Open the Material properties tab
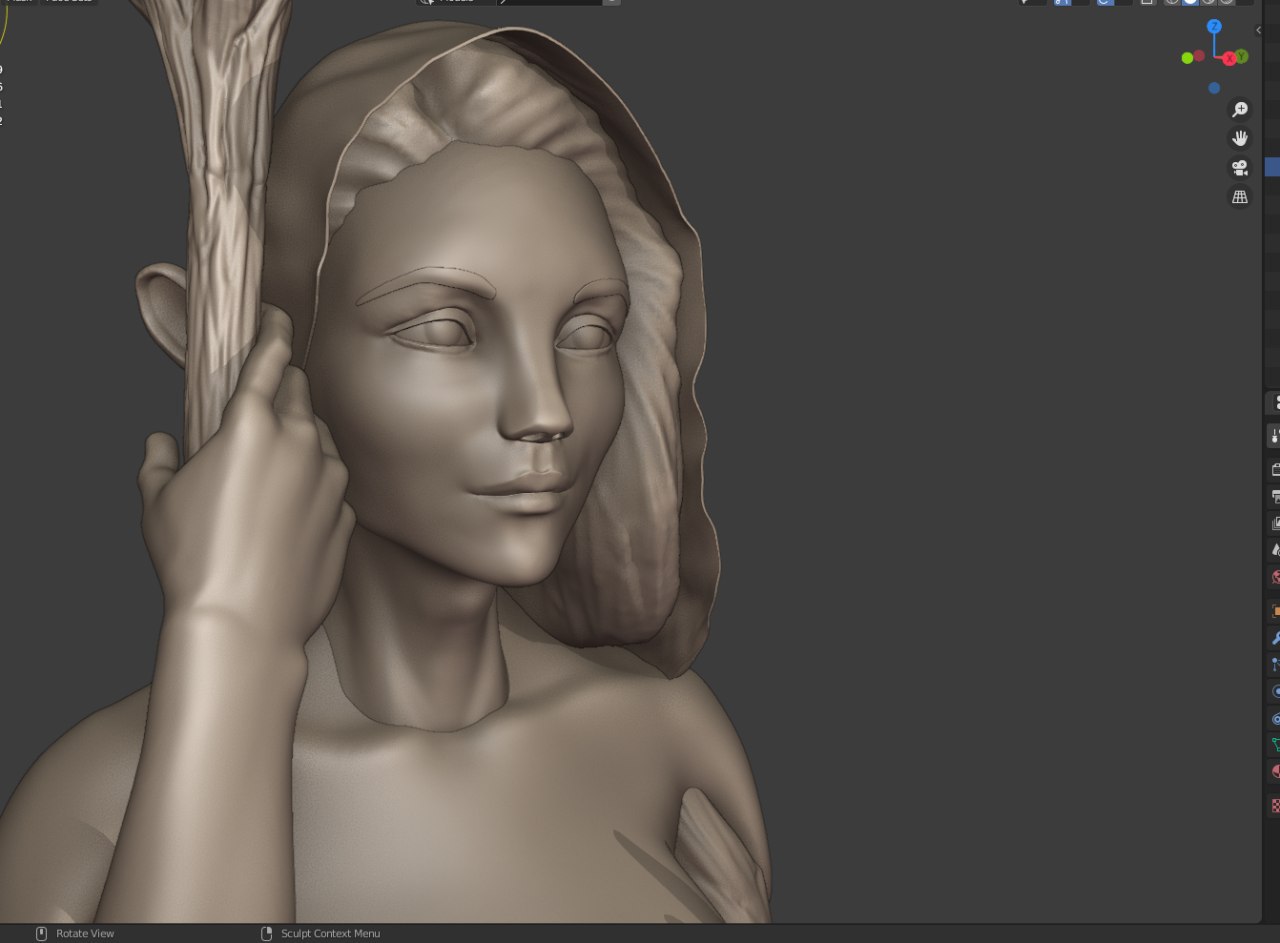This screenshot has width=1280, height=943. [1275, 771]
